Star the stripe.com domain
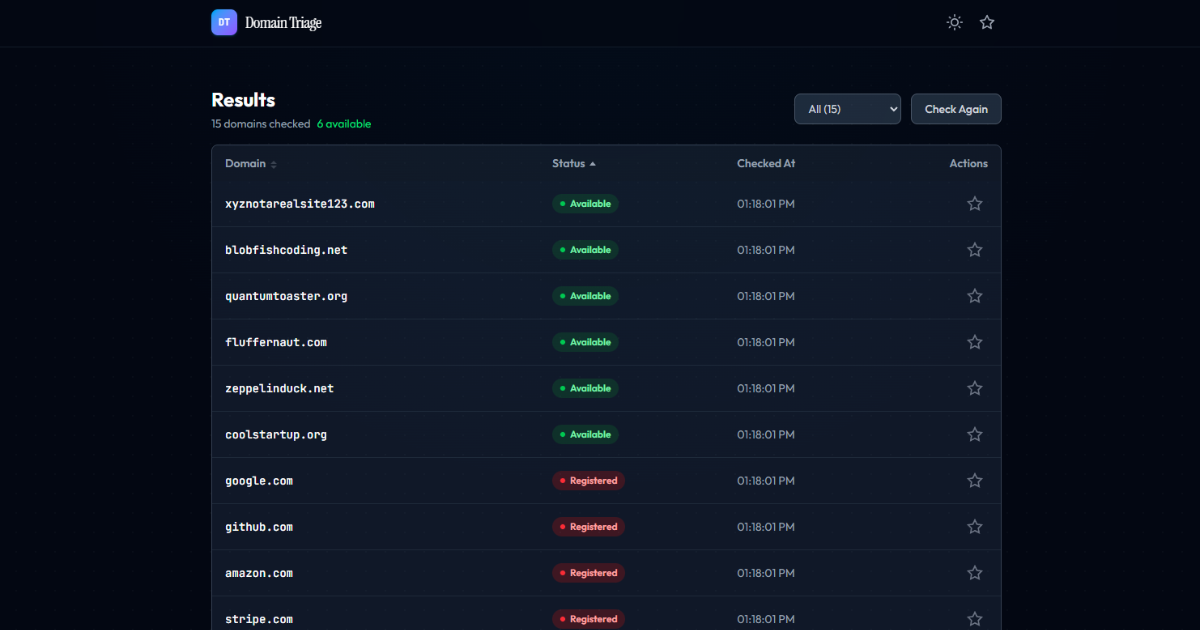The image size is (1200, 630). tap(974, 618)
